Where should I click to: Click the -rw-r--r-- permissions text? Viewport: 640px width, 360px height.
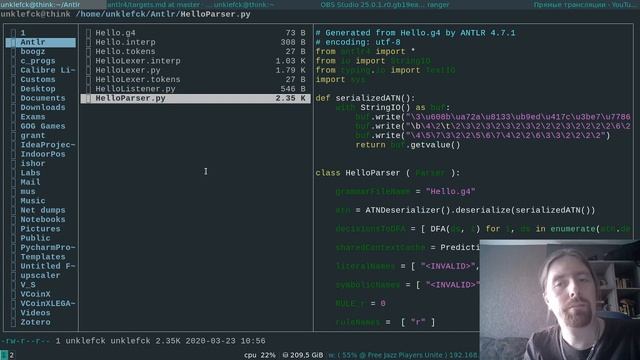coord(25,341)
